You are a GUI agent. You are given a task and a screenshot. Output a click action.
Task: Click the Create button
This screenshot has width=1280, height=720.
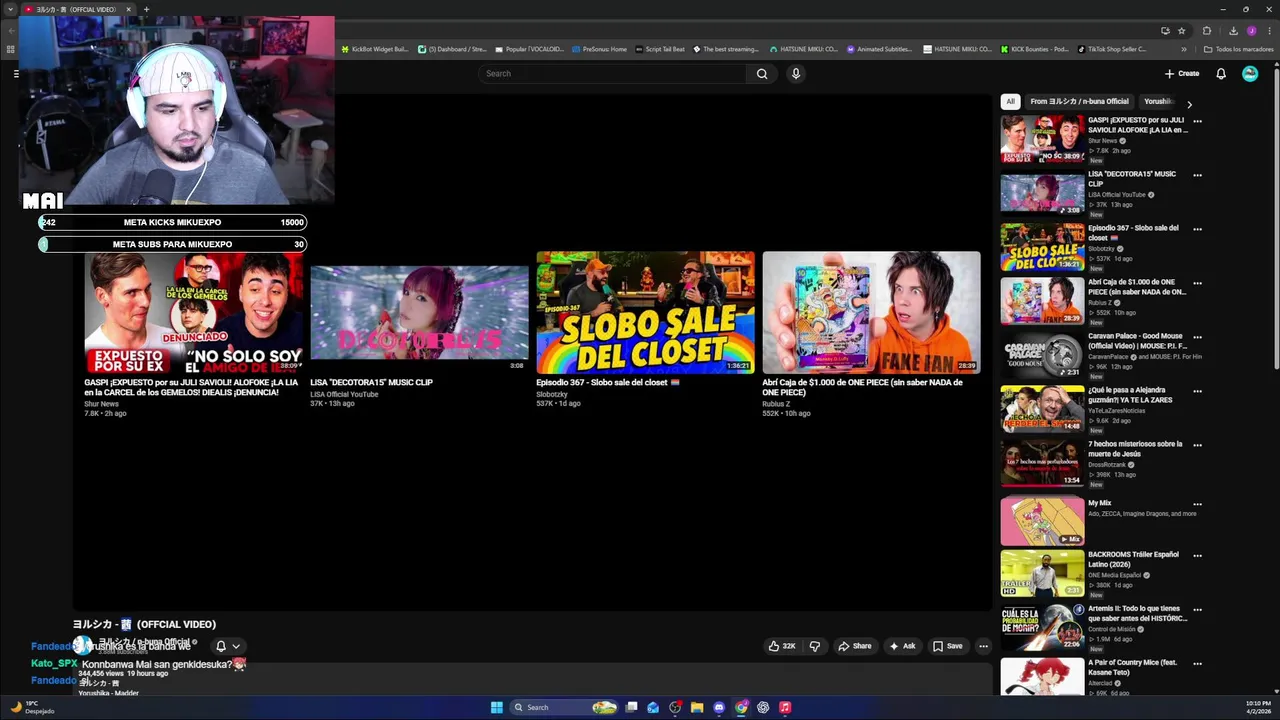[x=1182, y=73]
